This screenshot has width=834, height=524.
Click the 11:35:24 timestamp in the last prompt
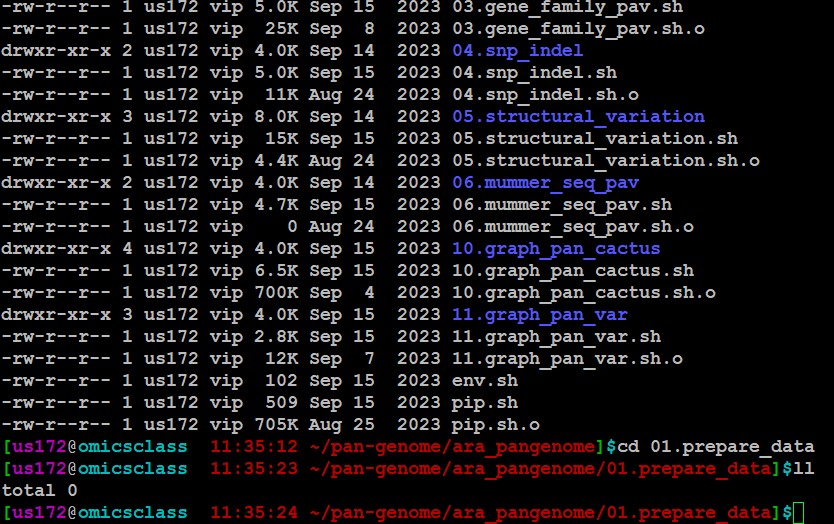[253, 513]
